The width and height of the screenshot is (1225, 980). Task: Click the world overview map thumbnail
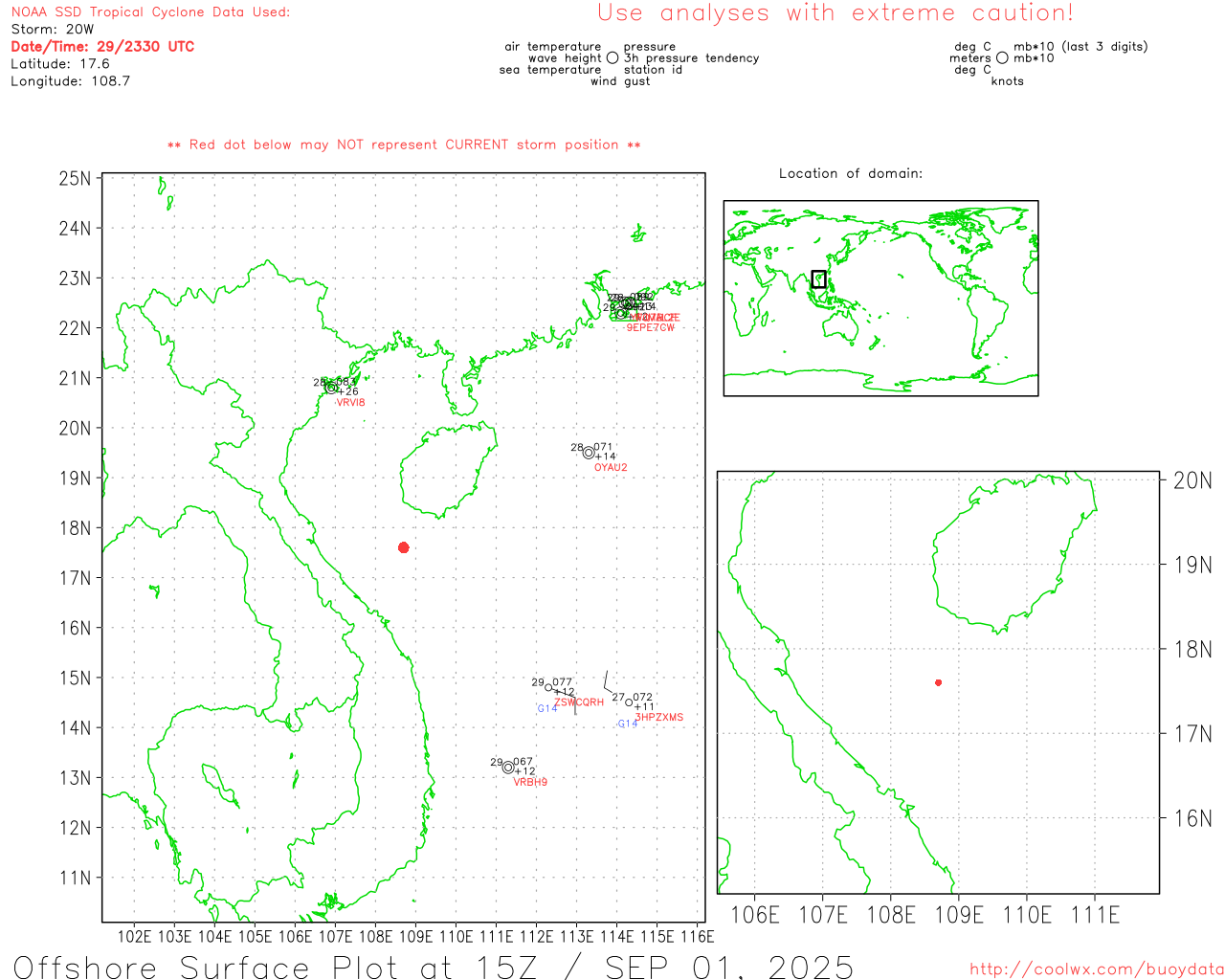click(880, 299)
